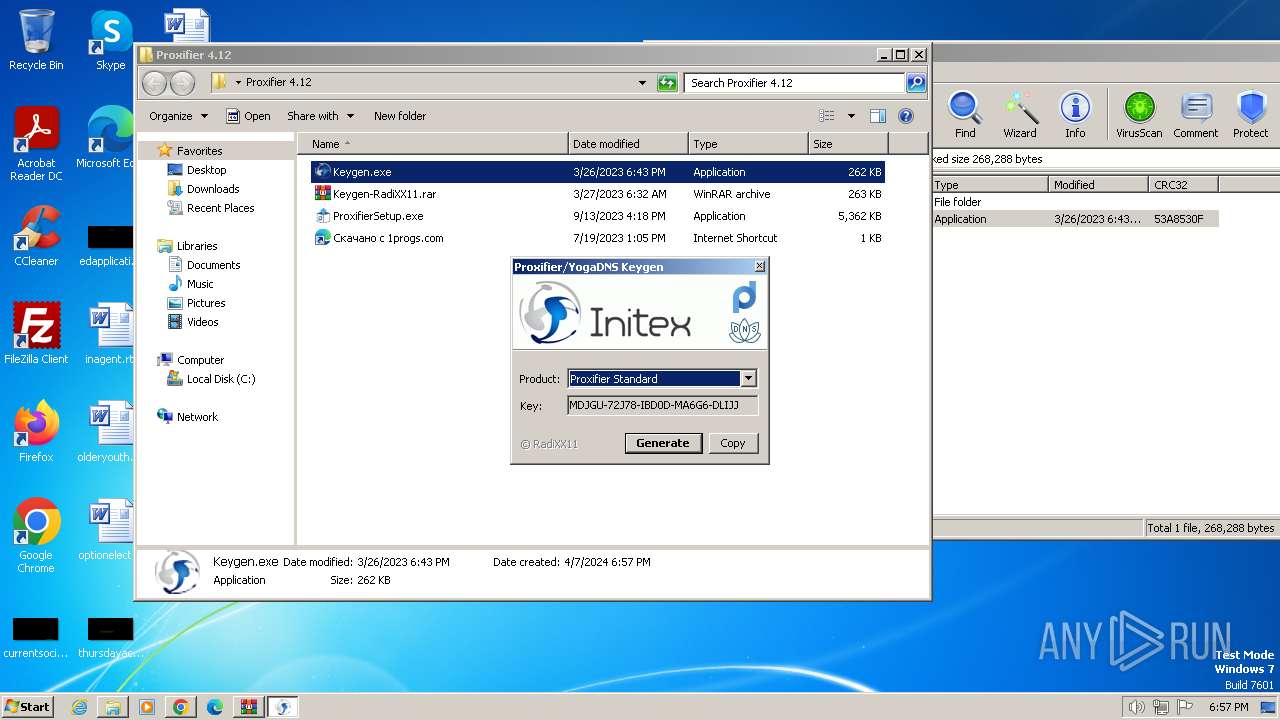Select the ProxifierSetup.exe file
Viewport: 1280px width, 720px height.
pyautogui.click(x=597, y=216)
